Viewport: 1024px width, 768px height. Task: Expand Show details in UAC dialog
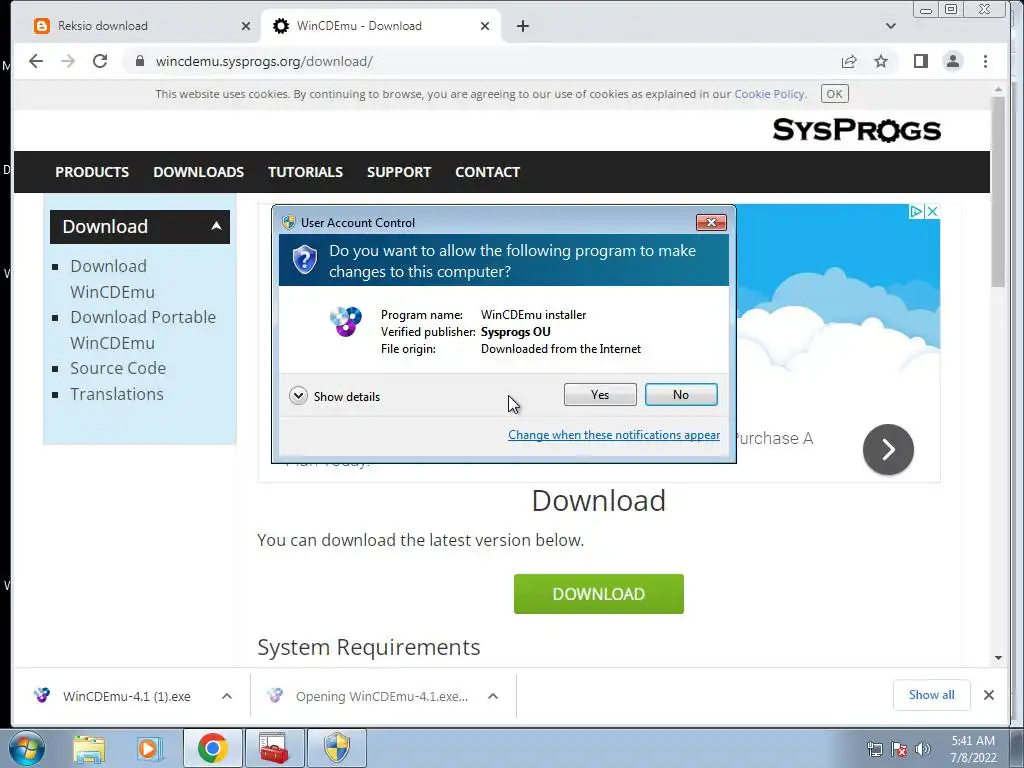(x=334, y=396)
